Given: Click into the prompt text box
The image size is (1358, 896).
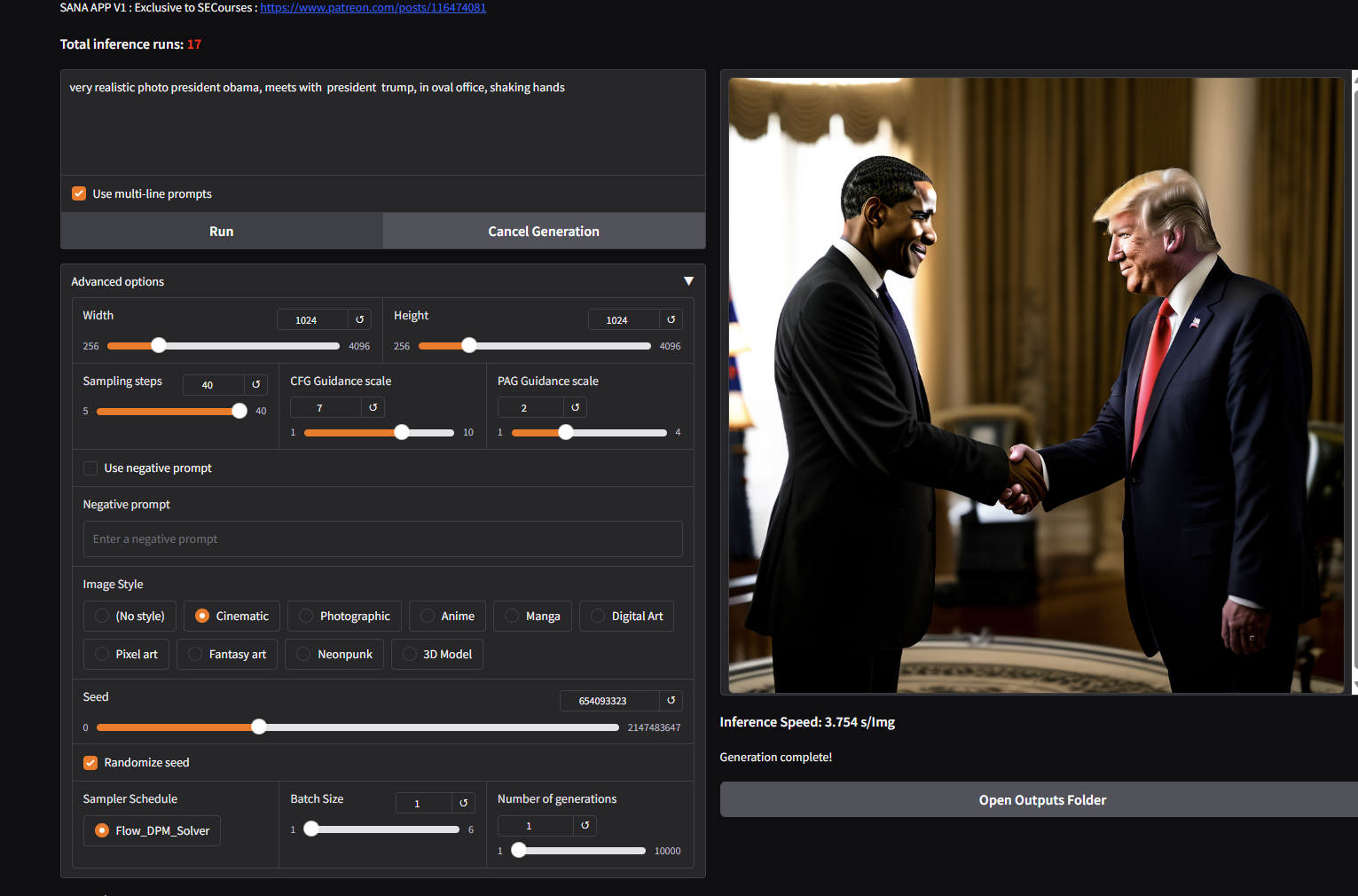Looking at the screenshot, I should point(383,122).
